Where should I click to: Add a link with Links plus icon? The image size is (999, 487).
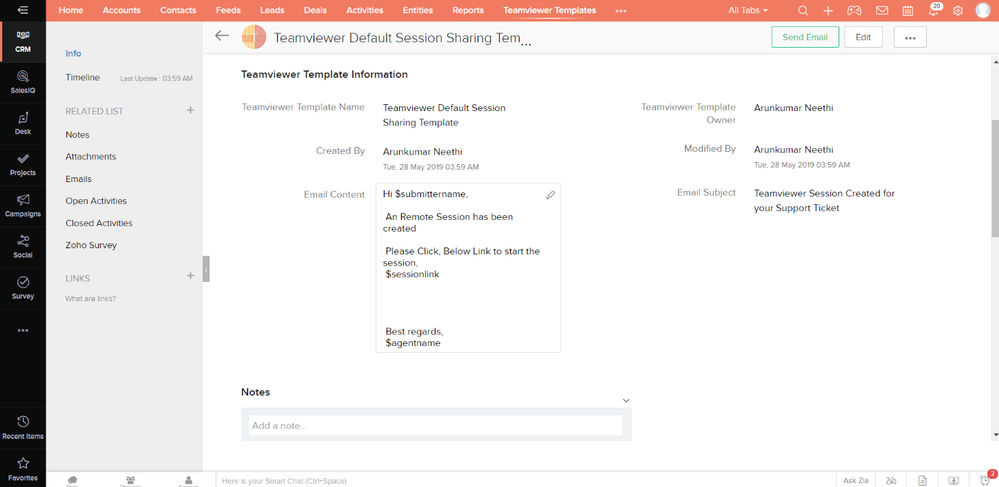click(190, 276)
